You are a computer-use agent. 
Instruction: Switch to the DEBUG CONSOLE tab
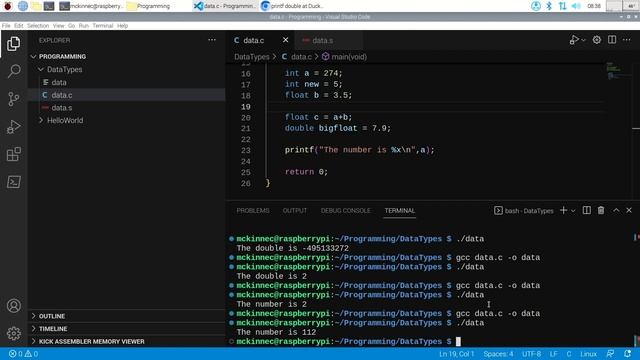coord(345,211)
